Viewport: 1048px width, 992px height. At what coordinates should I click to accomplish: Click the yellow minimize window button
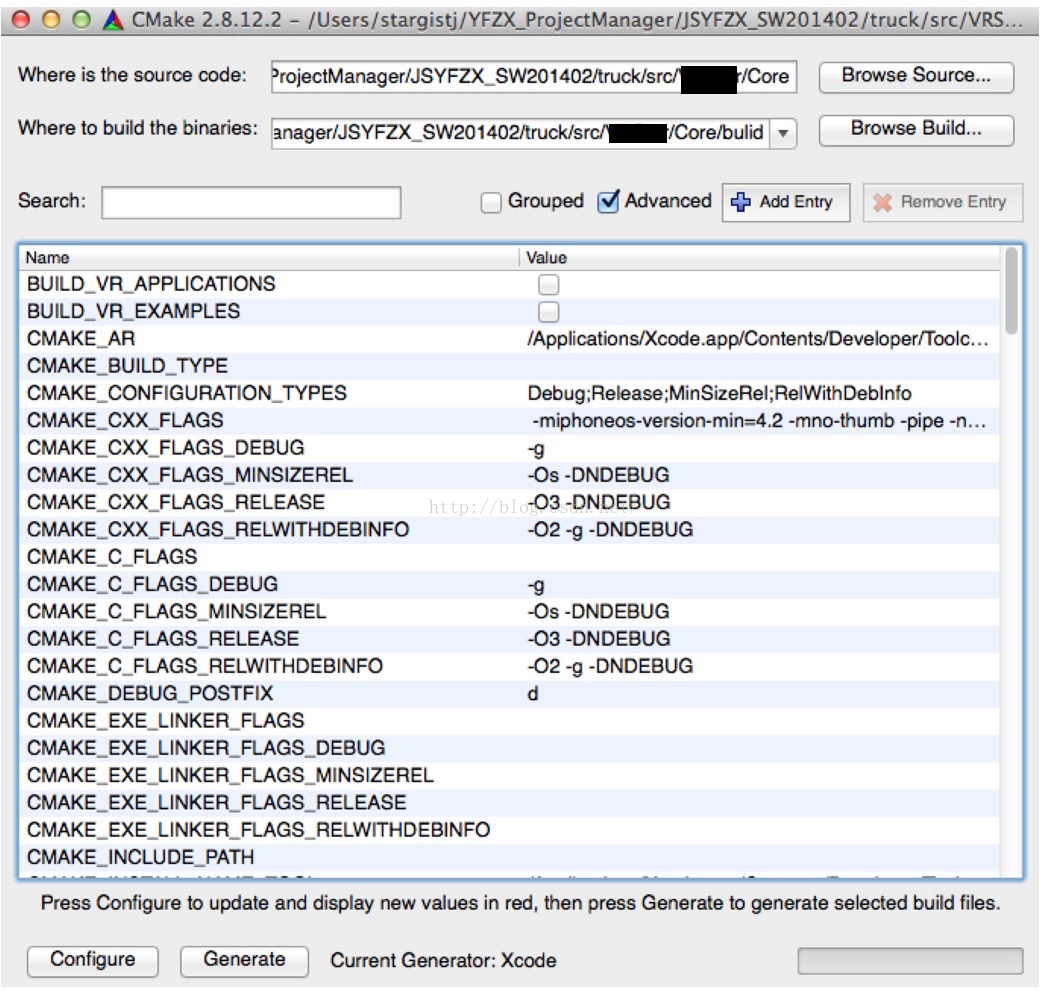tap(51, 20)
